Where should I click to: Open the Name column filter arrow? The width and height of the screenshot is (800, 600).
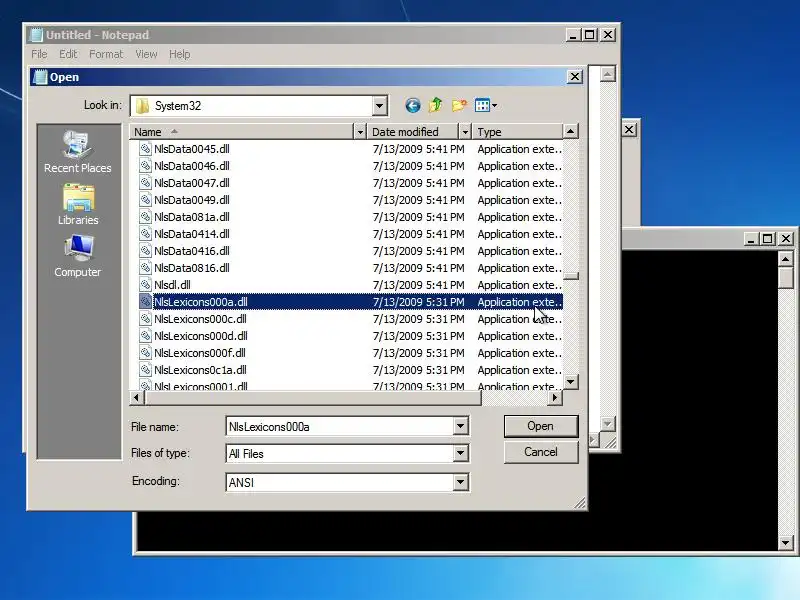360,132
